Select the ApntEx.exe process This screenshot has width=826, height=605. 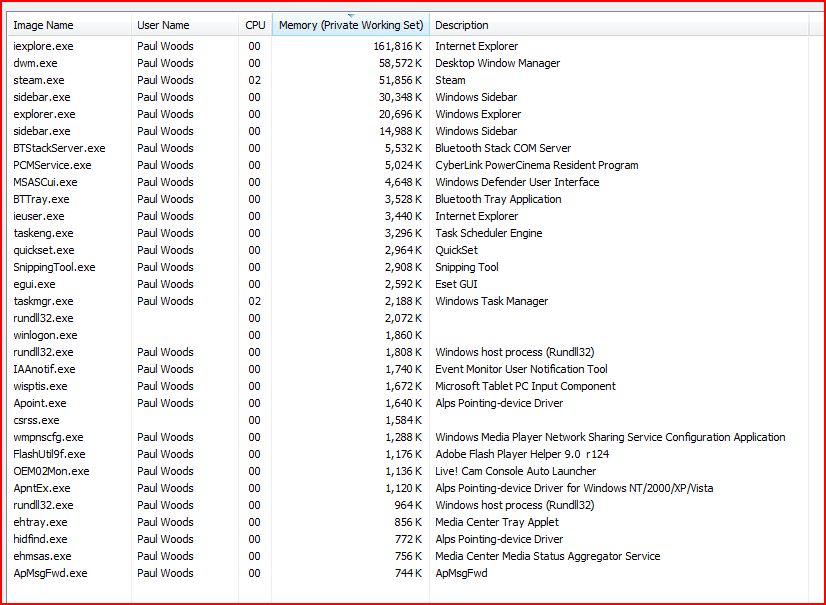[x=42, y=488]
